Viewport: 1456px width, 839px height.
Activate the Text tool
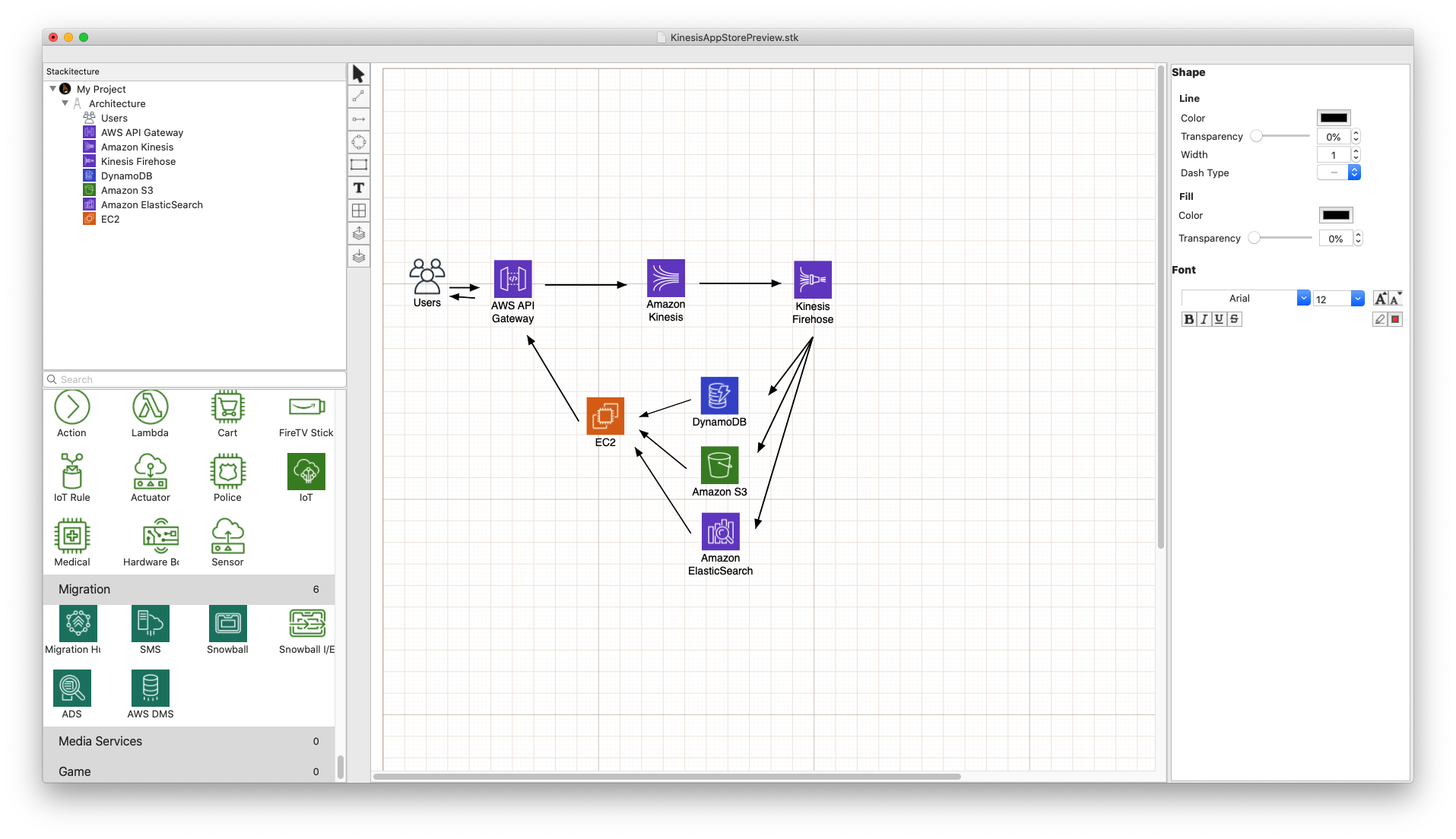[359, 188]
